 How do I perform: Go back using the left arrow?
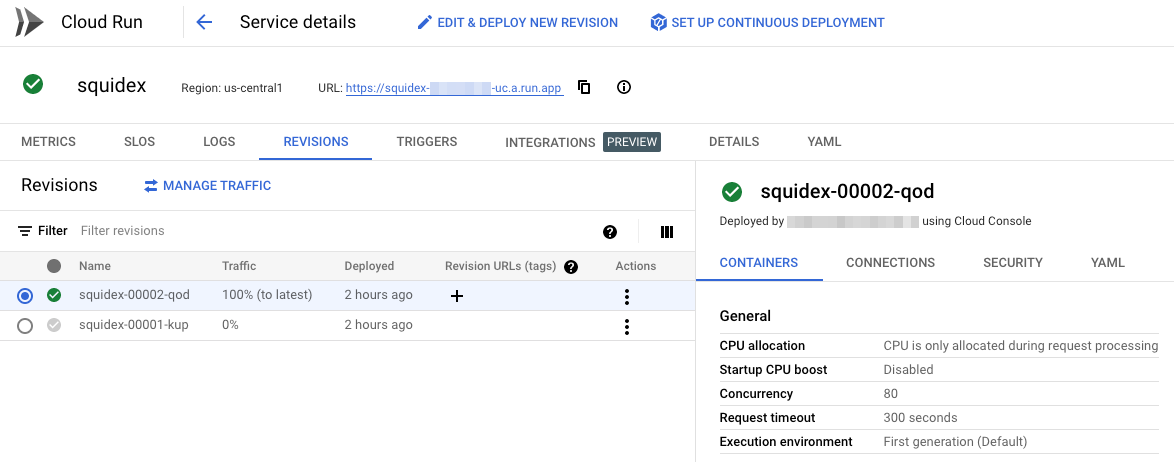point(204,22)
